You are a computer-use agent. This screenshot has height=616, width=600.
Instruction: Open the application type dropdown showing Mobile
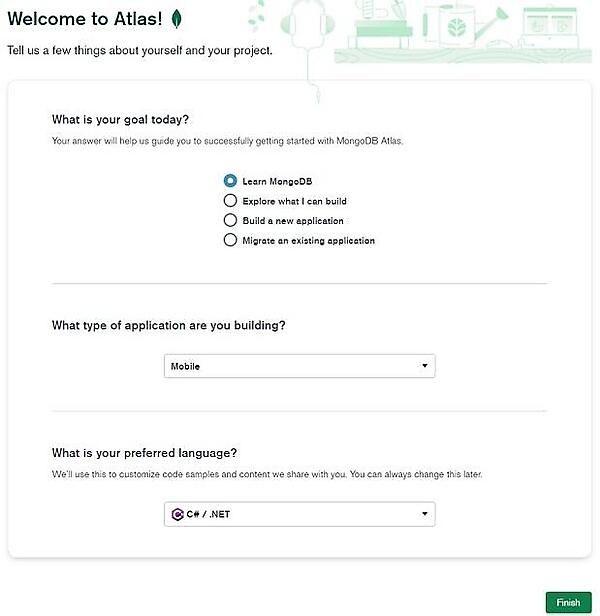point(299,366)
